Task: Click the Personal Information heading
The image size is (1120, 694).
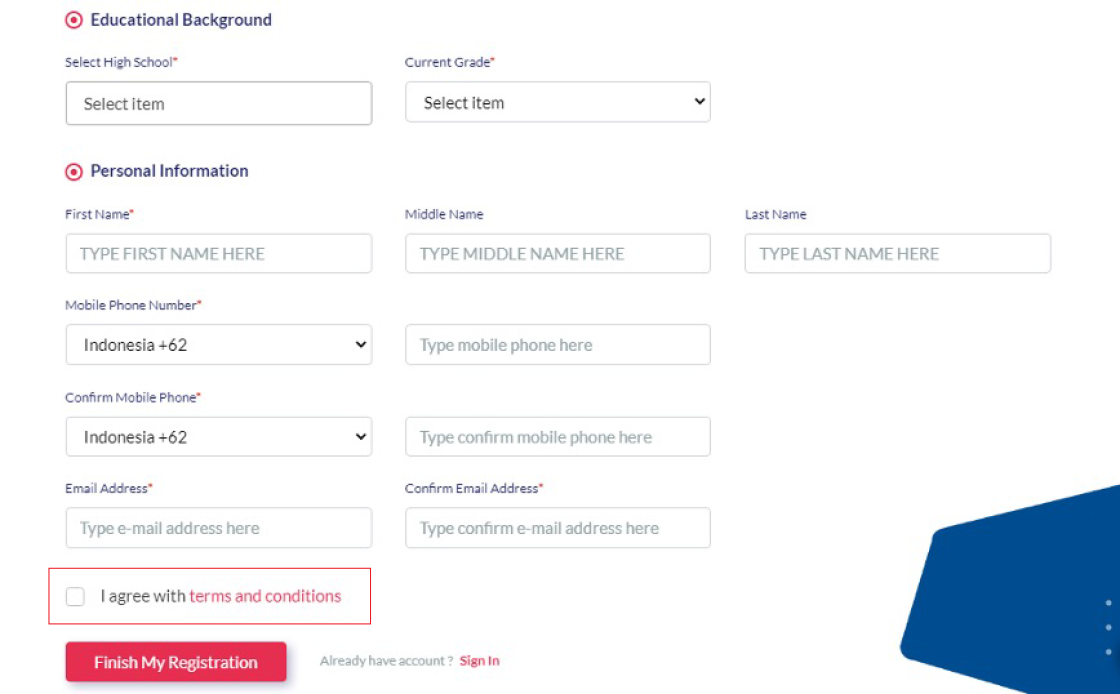Action: click(x=169, y=171)
